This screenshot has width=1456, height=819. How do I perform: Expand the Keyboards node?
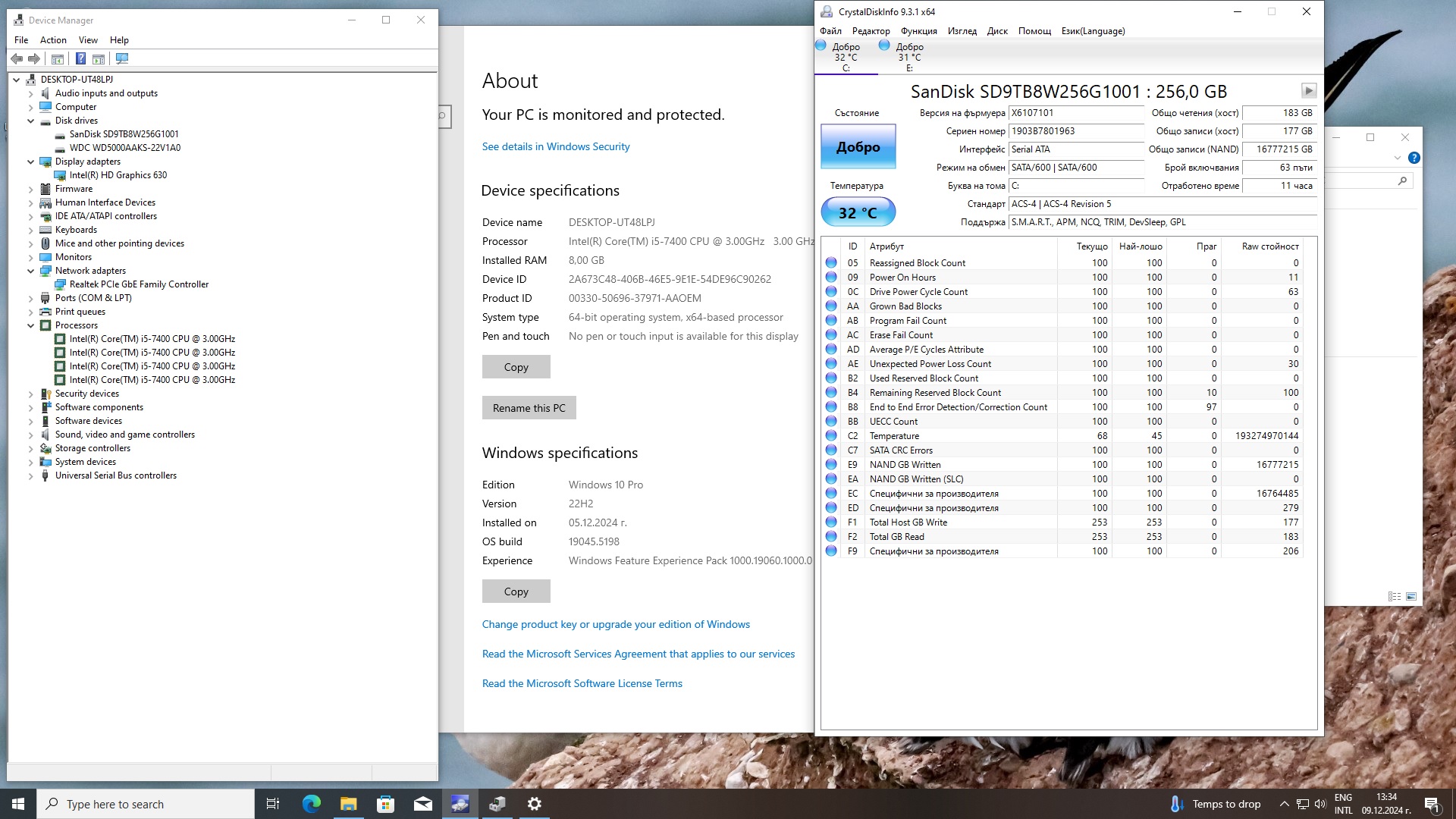click(31, 230)
